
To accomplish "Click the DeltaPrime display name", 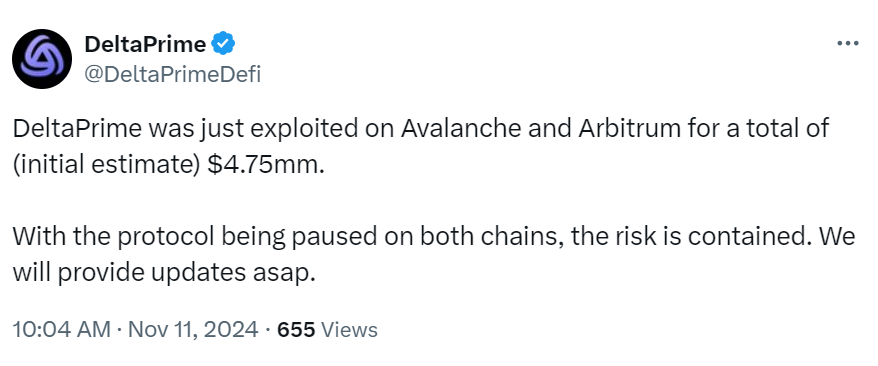I will 145,44.
